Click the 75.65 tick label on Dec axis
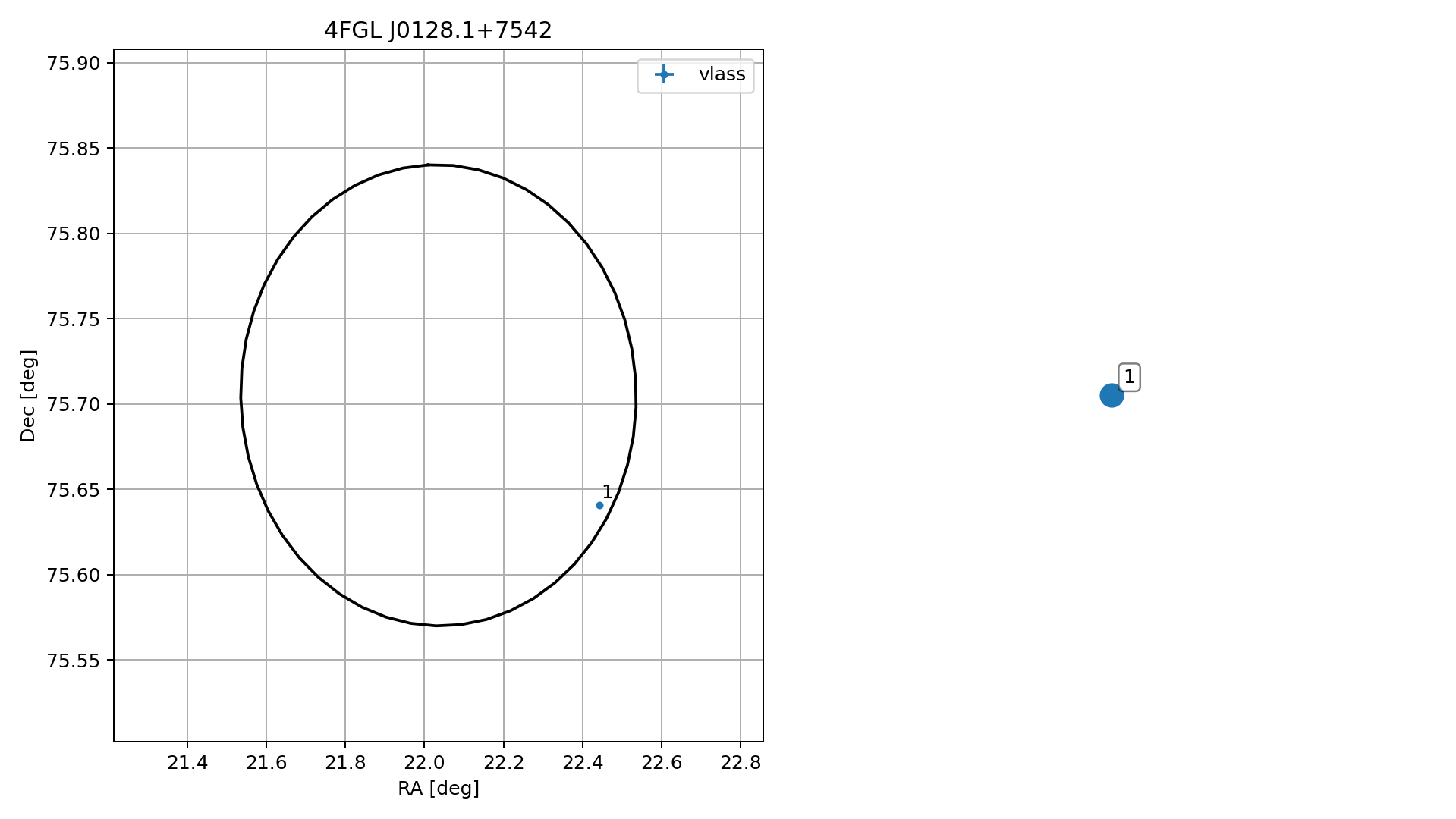Screen dimensions: 1456x819 point(74,490)
